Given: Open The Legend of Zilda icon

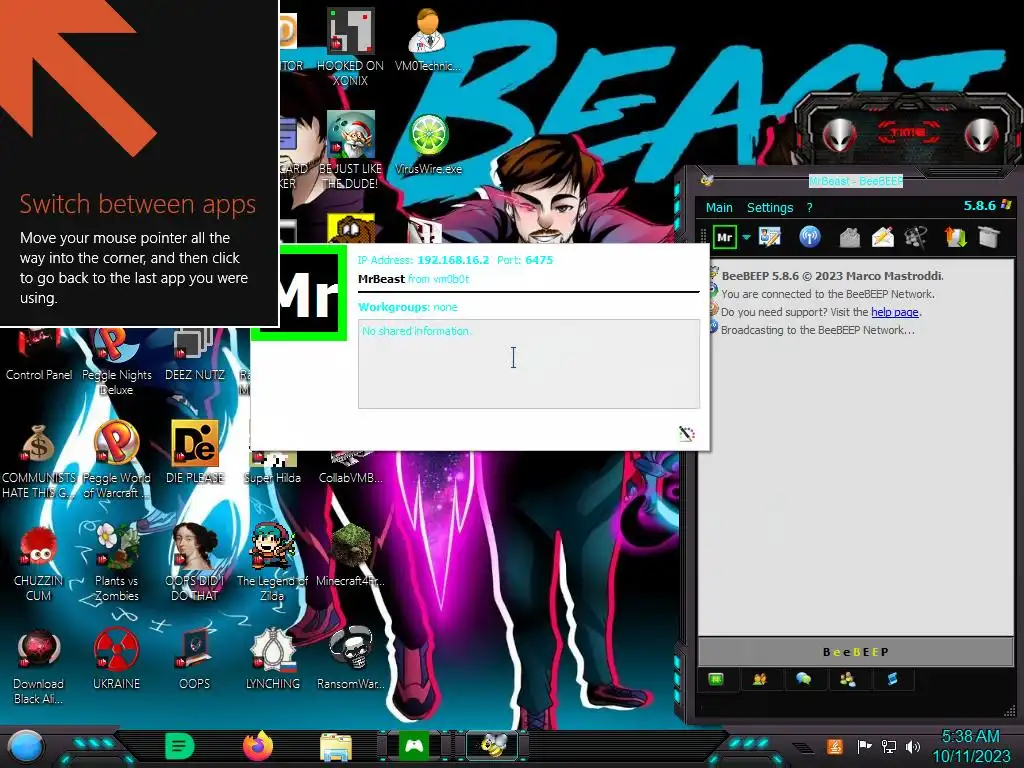Looking at the screenshot, I should 272,563.
